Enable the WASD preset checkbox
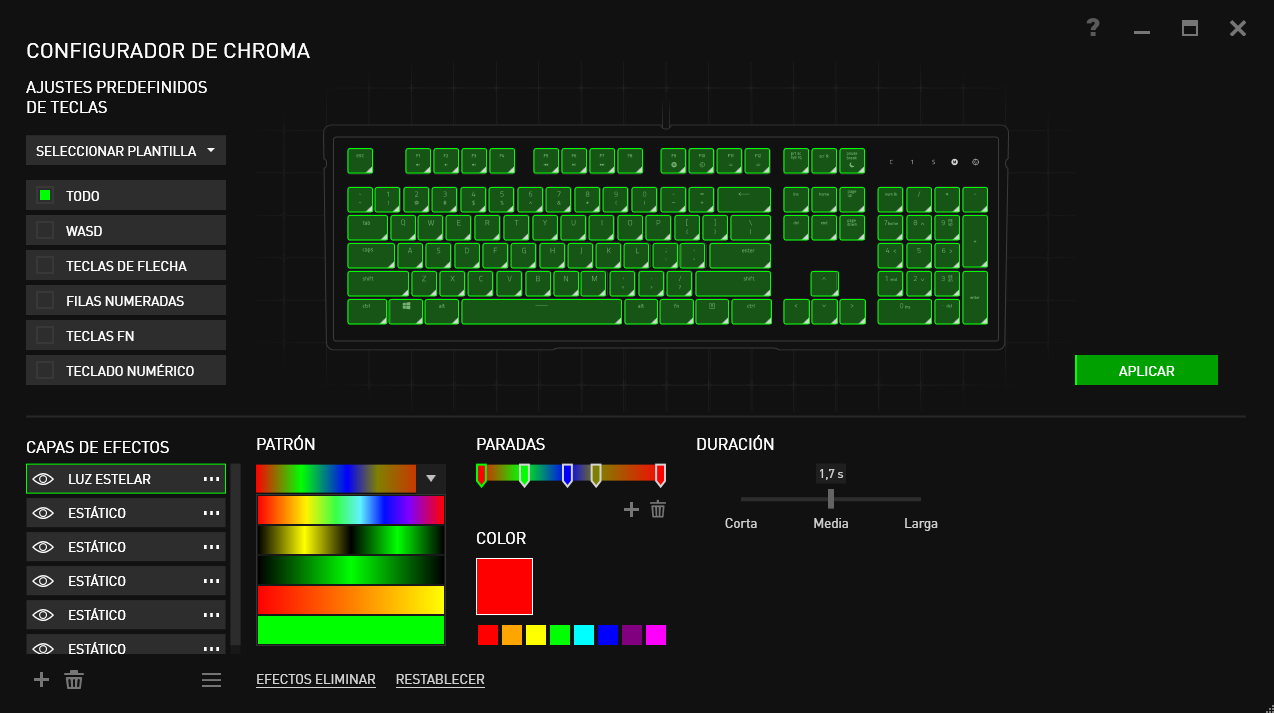 (45, 230)
